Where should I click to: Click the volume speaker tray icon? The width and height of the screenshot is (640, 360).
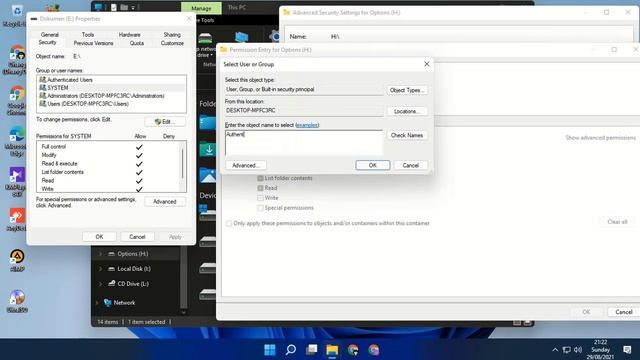point(578,350)
